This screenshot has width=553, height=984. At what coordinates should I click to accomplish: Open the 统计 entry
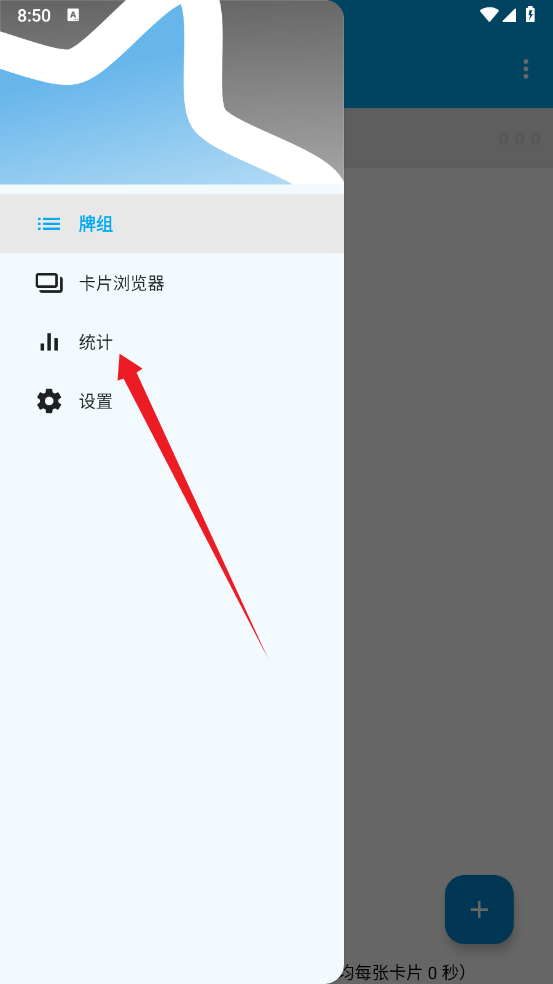[x=96, y=343]
